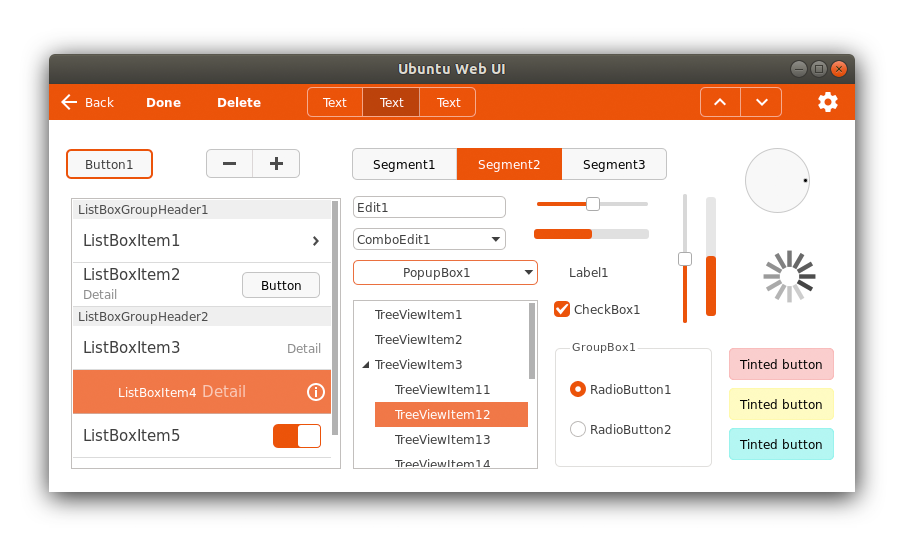The image size is (910, 551).
Task: Click the ComboEdit1 text area
Action: pos(422,239)
